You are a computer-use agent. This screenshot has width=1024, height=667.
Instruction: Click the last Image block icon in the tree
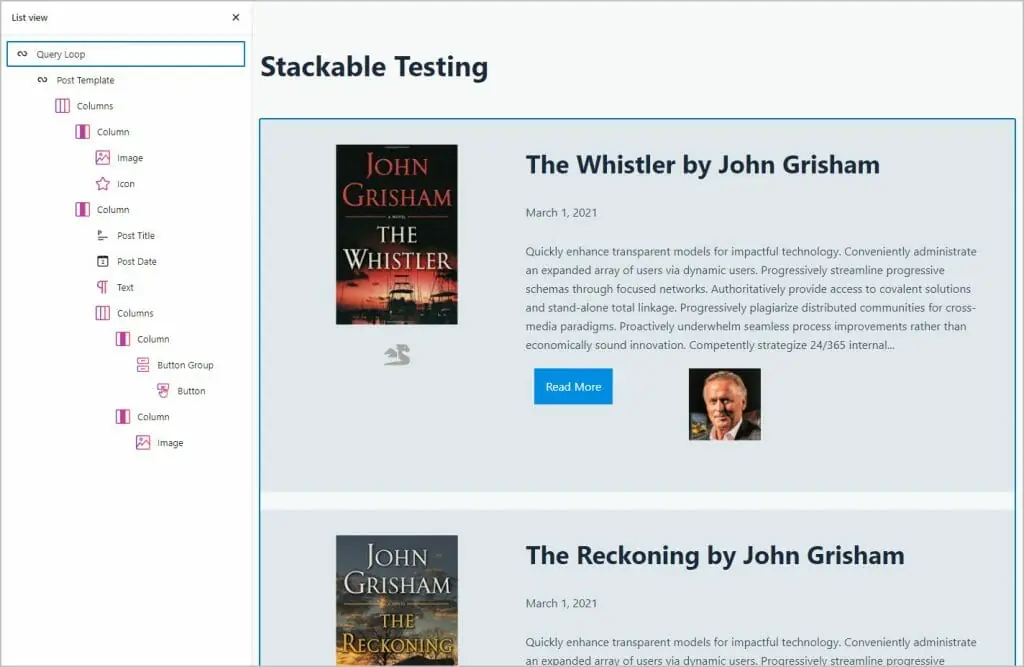(x=143, y=442)
